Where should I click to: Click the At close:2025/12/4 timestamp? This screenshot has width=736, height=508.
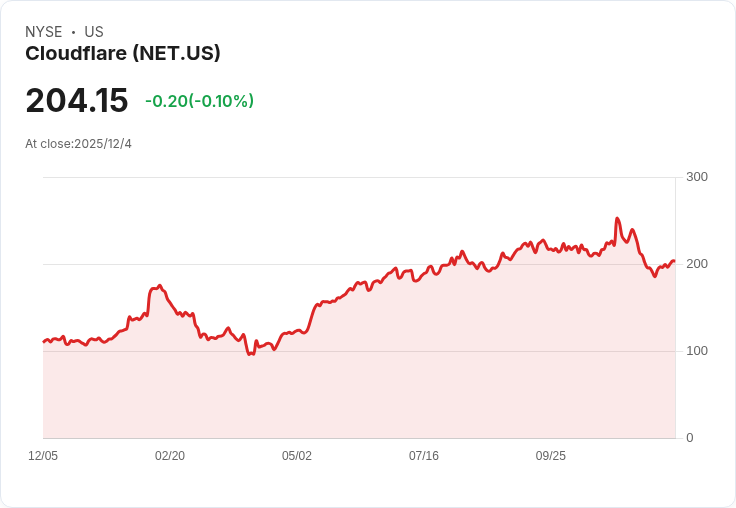(78, 144)
